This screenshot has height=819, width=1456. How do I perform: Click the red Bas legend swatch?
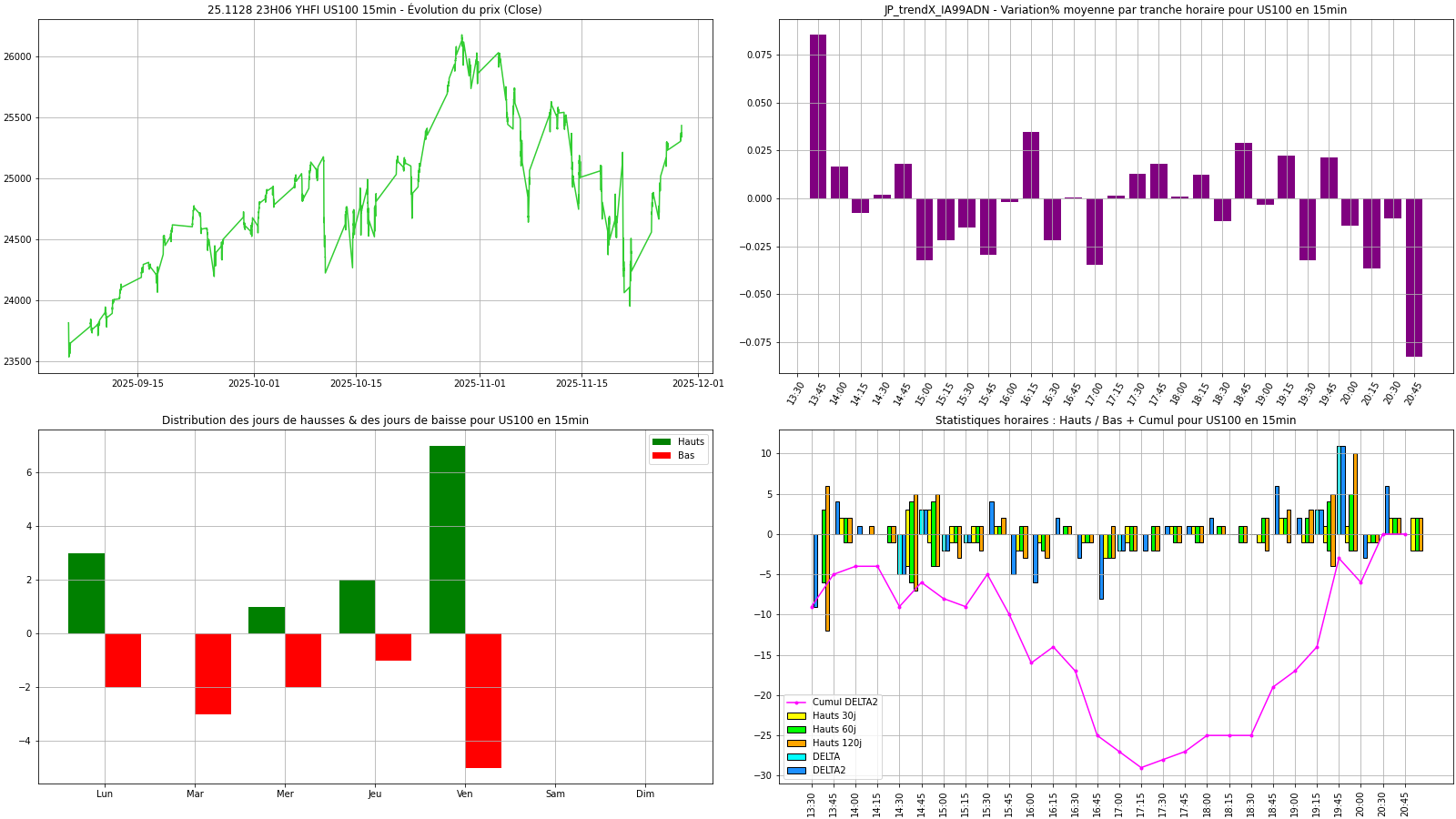[x=662, y=456]
